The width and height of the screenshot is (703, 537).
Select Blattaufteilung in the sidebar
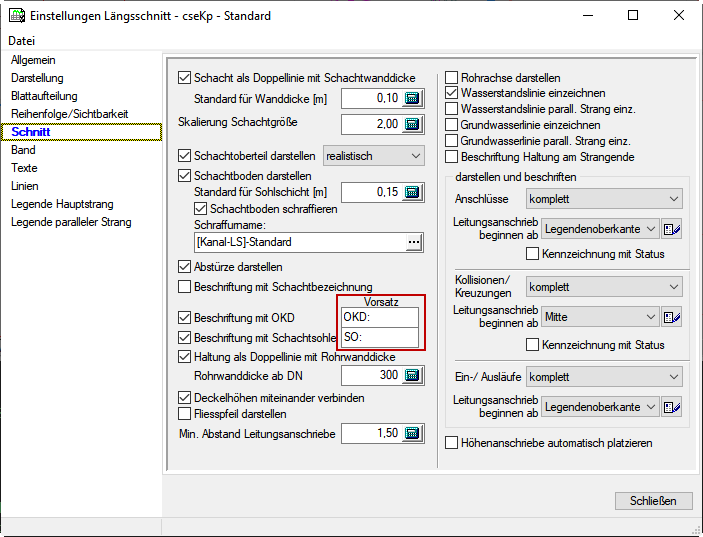point(44,96)
